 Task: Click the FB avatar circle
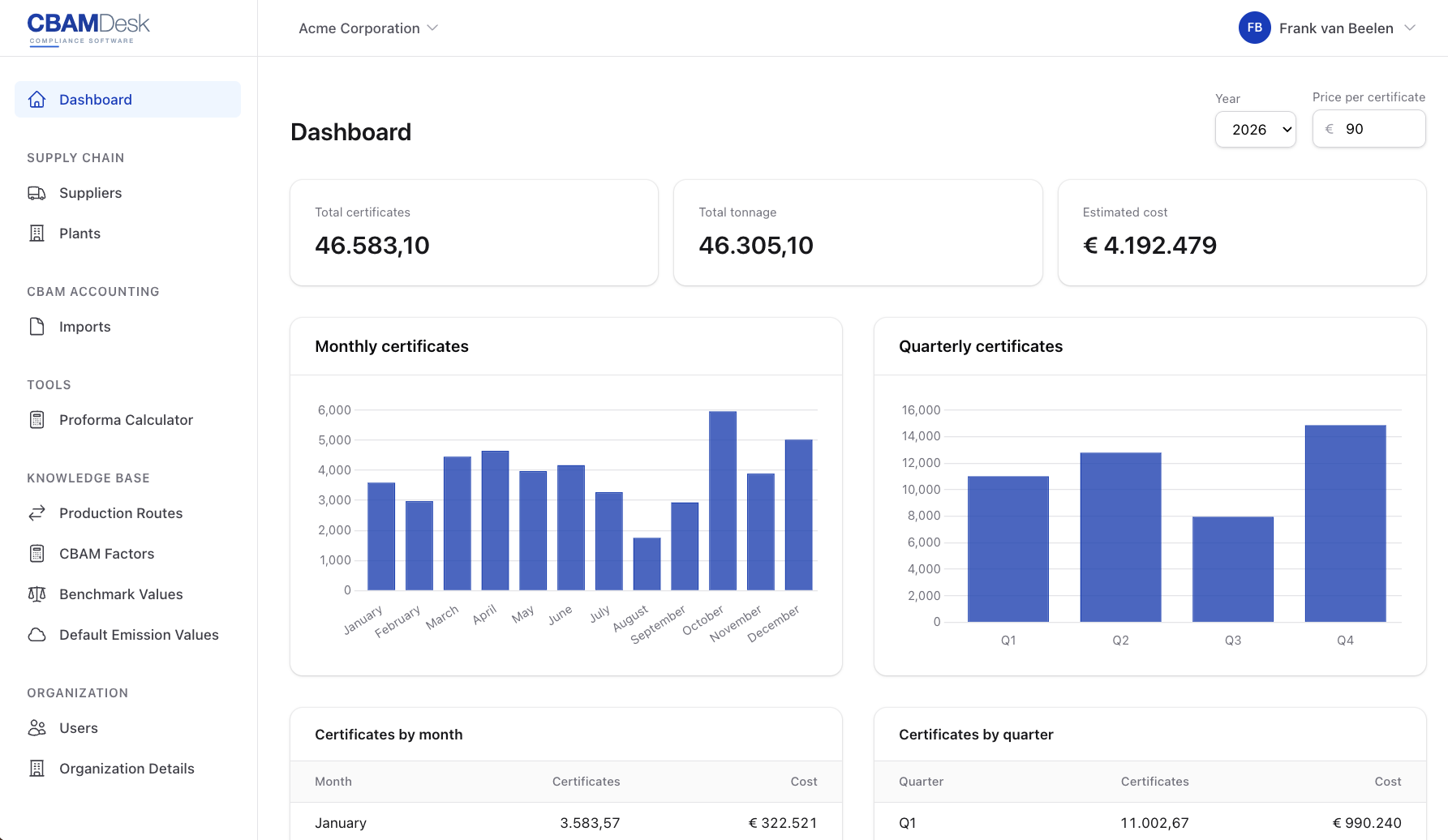pos(1254,28)
